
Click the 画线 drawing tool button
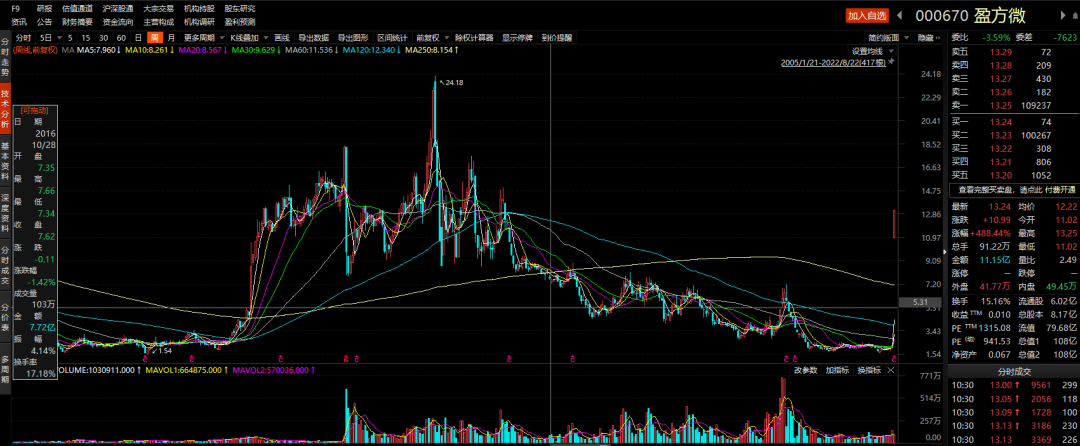point(282,38)
